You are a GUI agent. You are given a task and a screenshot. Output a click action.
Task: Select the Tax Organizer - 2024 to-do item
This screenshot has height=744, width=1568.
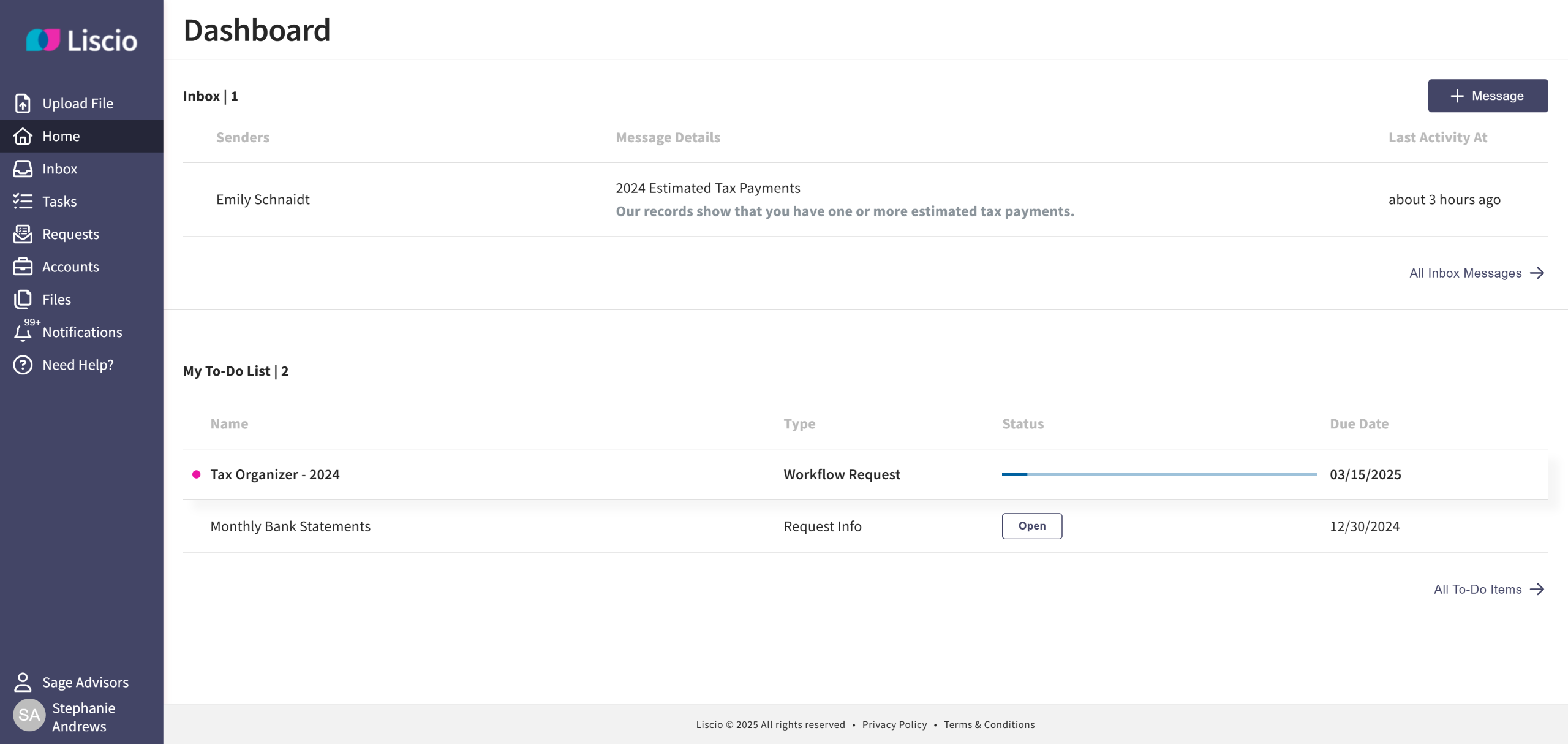(274, 474)
